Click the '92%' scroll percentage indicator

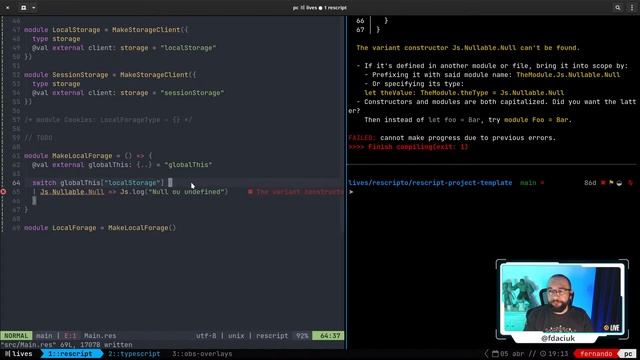coord(302,336)
